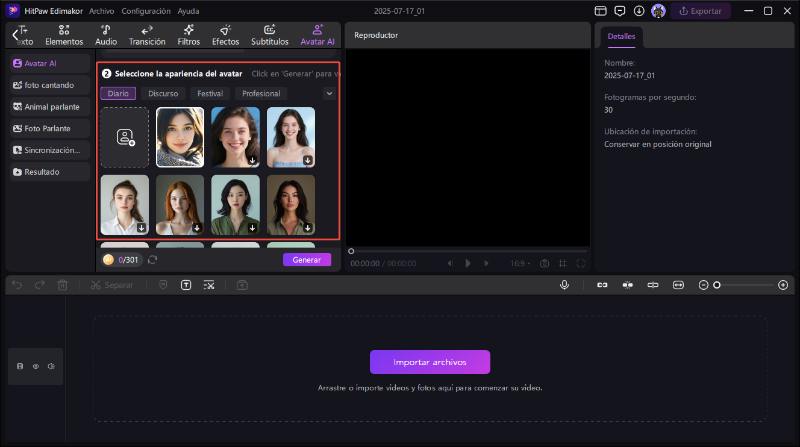Open the downloads icon in title bar
The image size is (800, 447).
click(639, 11)
